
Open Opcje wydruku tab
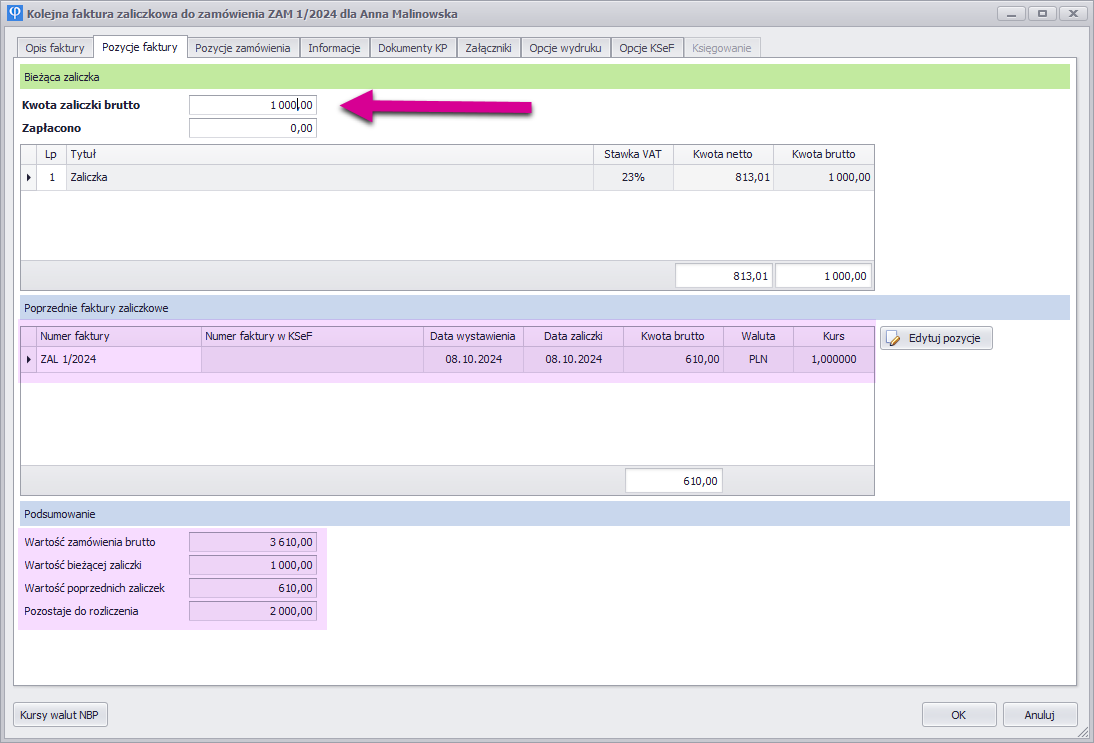565,47
